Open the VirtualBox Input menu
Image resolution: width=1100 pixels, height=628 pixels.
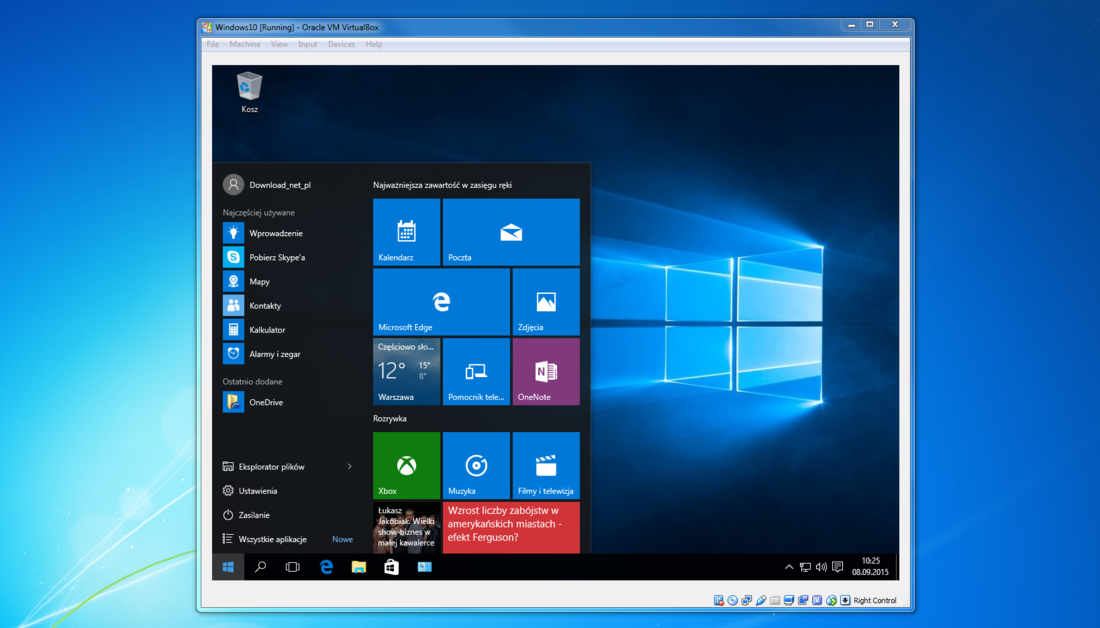tap(308, 44)
